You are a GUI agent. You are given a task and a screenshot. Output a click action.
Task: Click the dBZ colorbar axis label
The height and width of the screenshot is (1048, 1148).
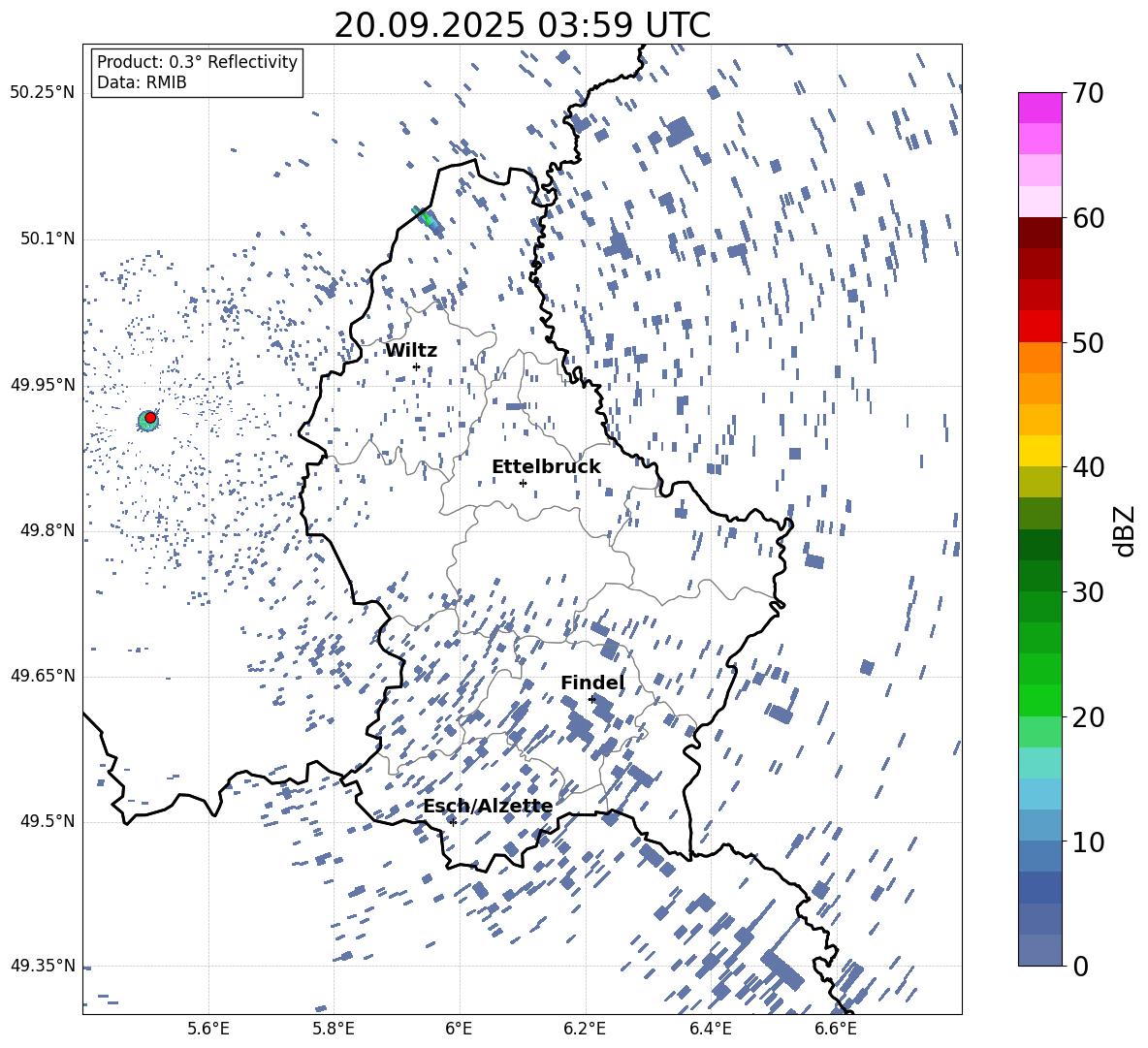click(x=1126, y=530)
